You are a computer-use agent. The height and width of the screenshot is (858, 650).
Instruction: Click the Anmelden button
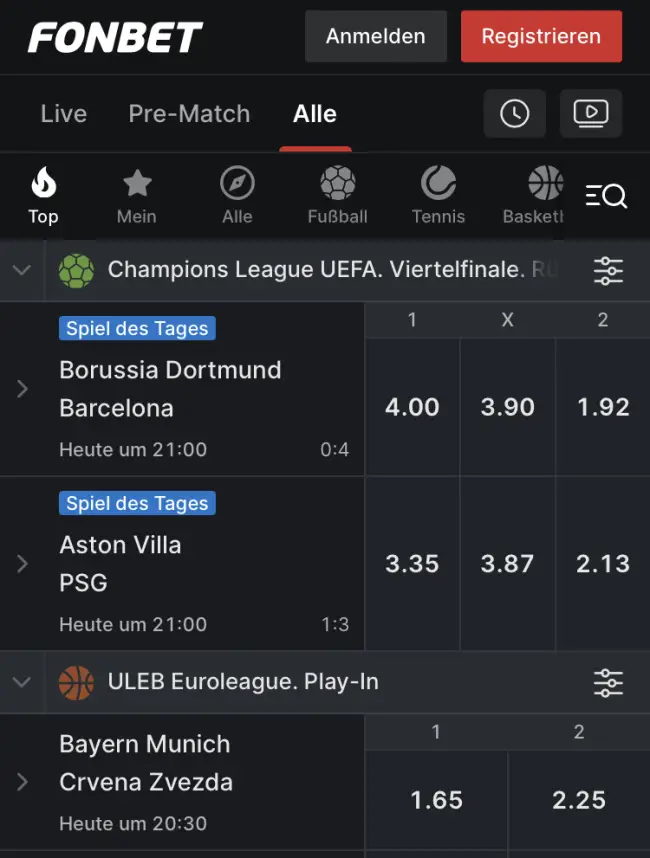[375, 37]
